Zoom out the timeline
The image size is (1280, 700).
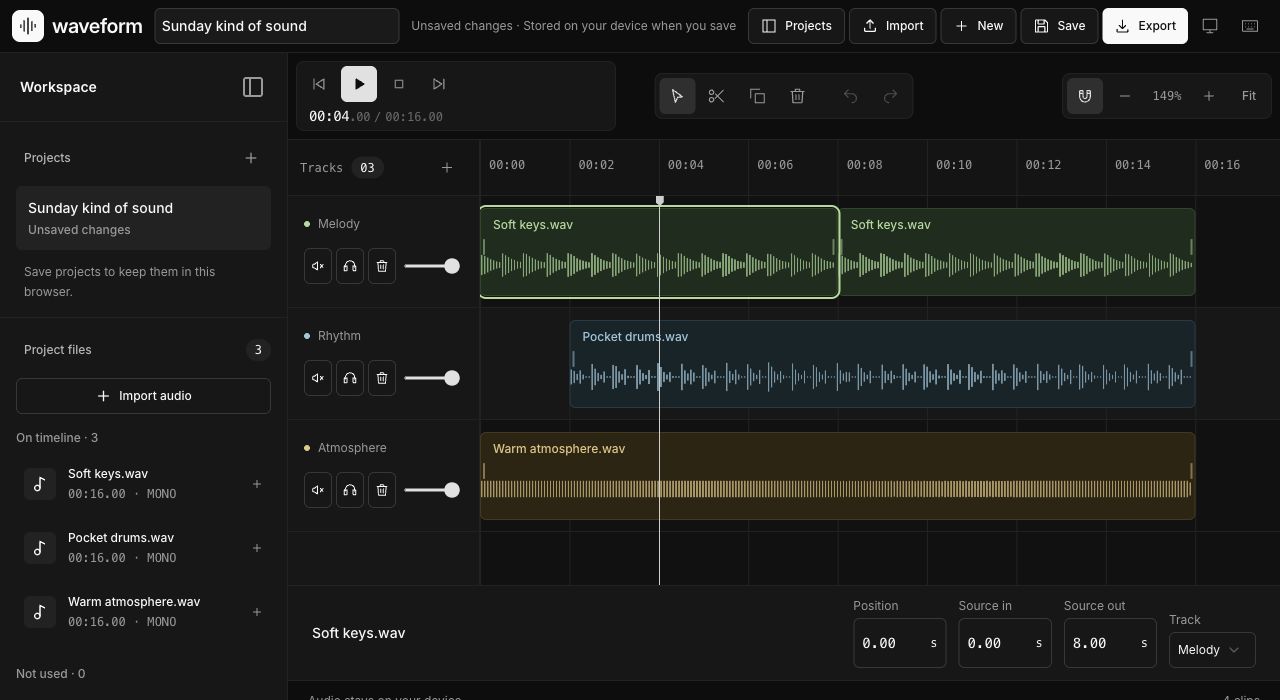(x=1125, y=96)
